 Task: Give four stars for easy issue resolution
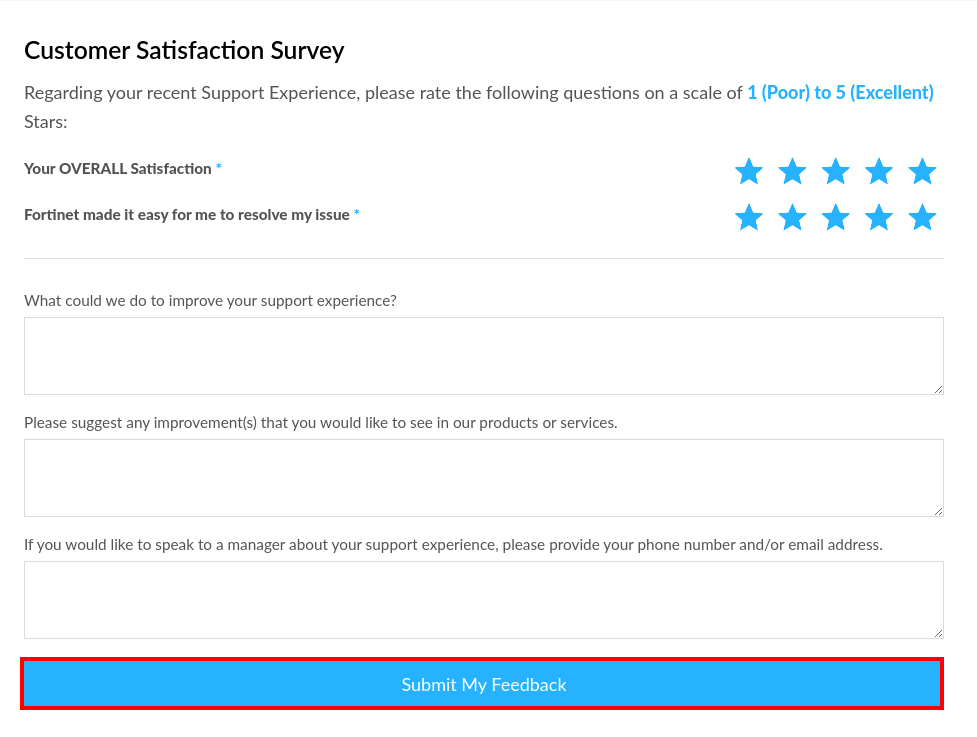(x=879, y=217)
